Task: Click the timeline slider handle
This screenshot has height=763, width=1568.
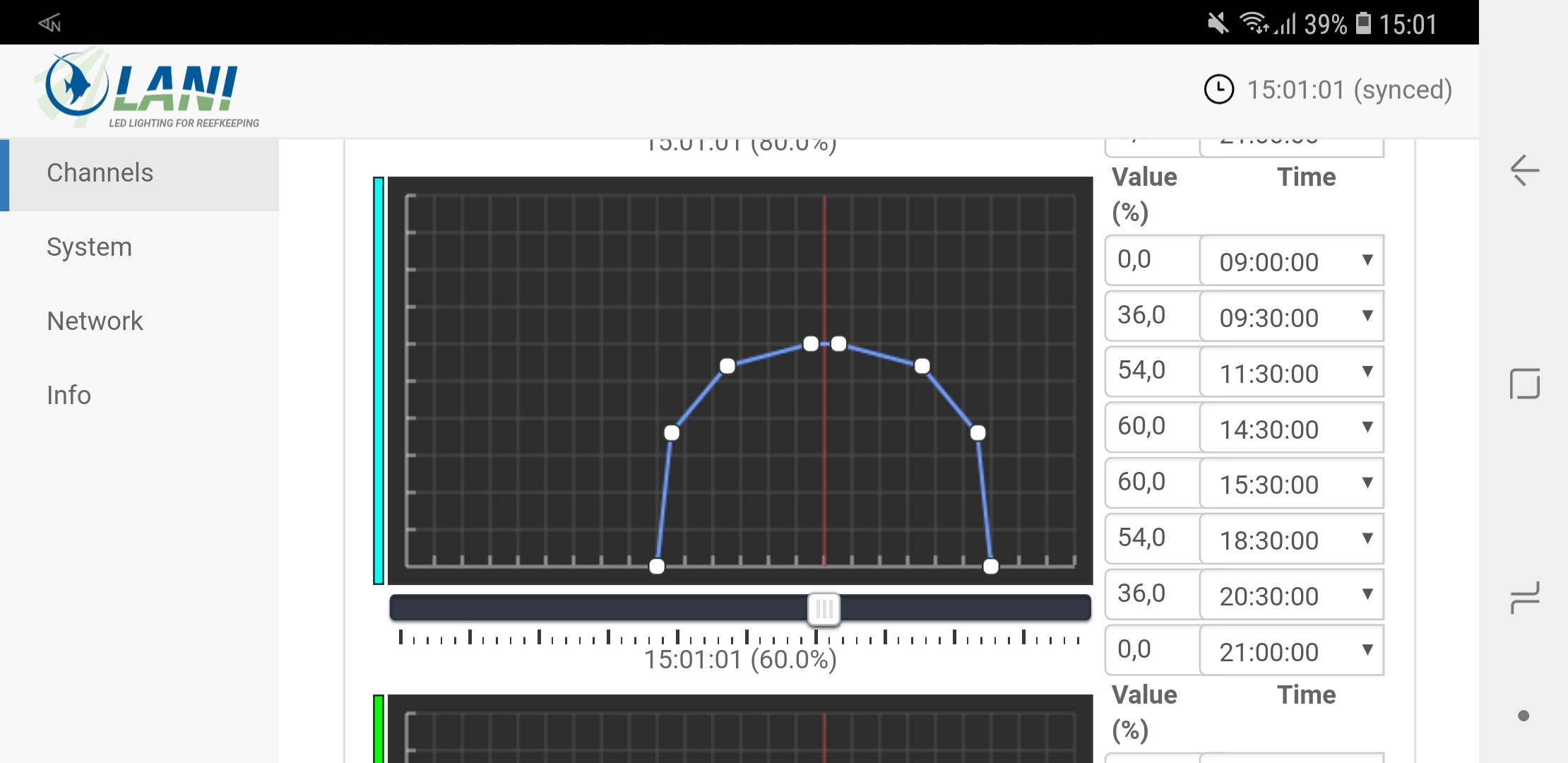Action: pos(824,608)
